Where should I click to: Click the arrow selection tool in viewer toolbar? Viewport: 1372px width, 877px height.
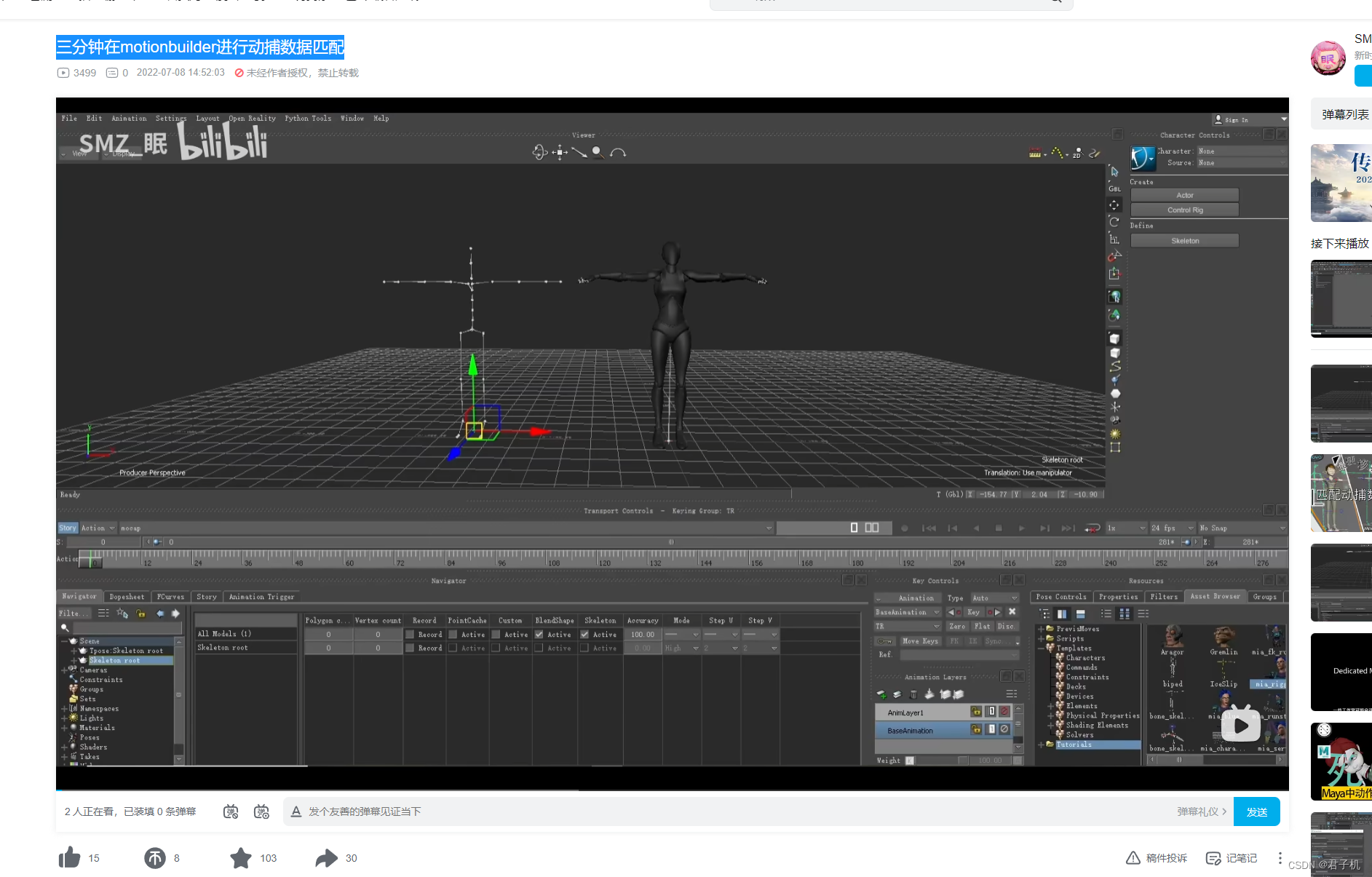coord(1114,172)
